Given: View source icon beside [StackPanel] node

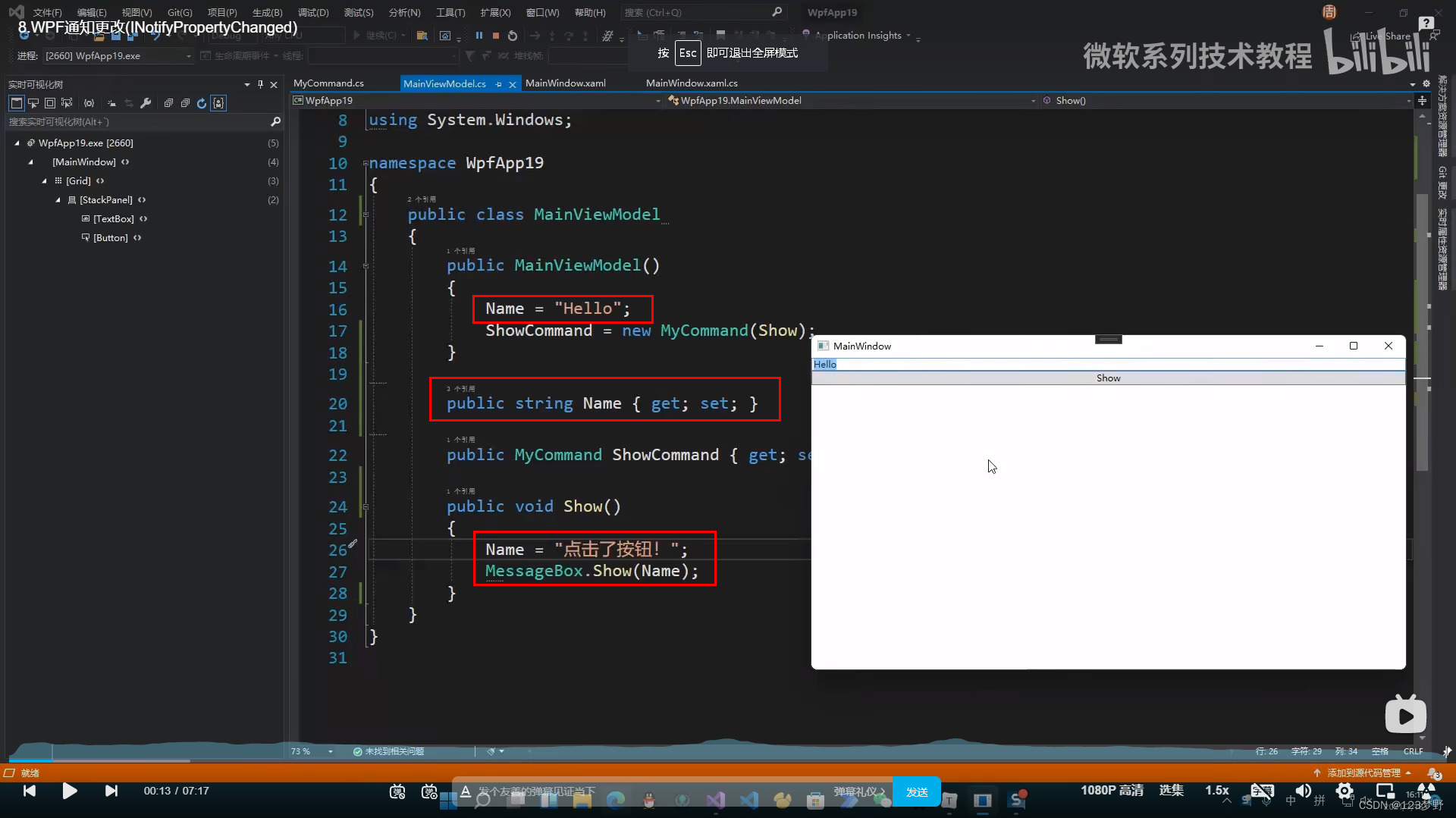Looking at the screenshot, I should click(142, 199).
